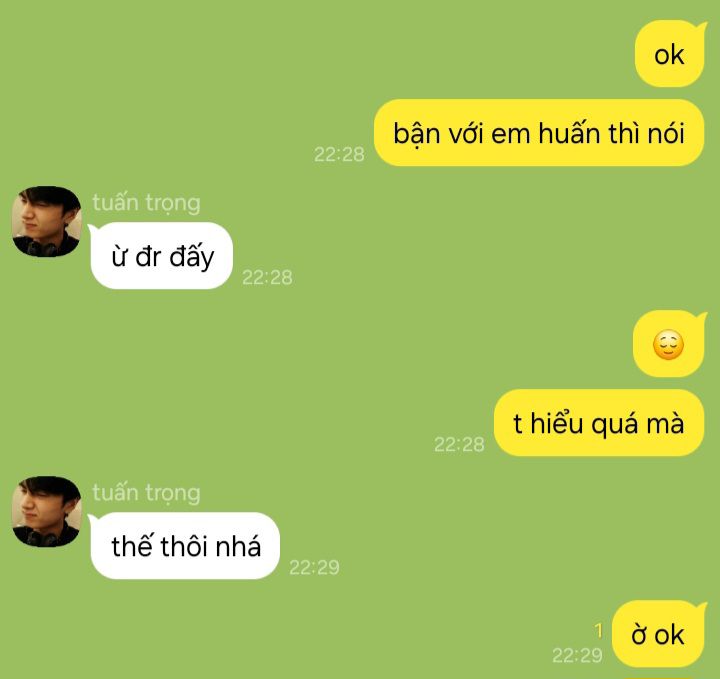This screenshot has width=720, height=679.
Task: Select the white 'ừ đr đấy' bubble
Action: [162, 256]
